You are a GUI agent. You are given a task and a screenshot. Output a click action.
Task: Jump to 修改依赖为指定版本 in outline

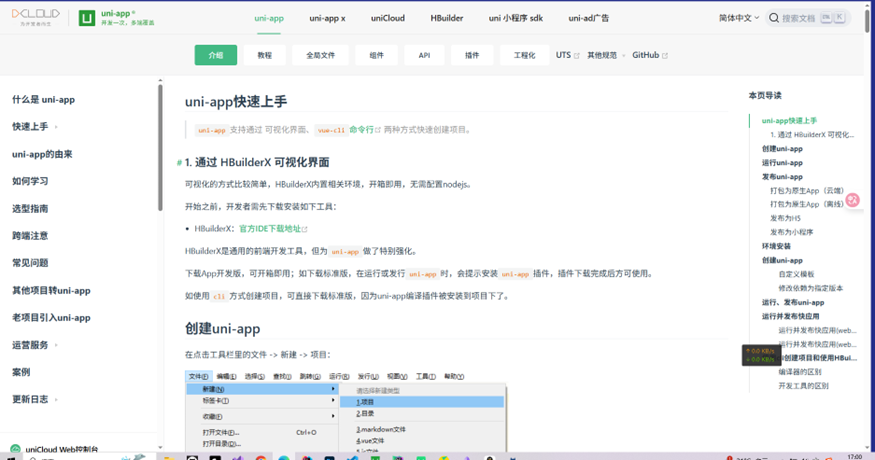click(x=810, y=288)
